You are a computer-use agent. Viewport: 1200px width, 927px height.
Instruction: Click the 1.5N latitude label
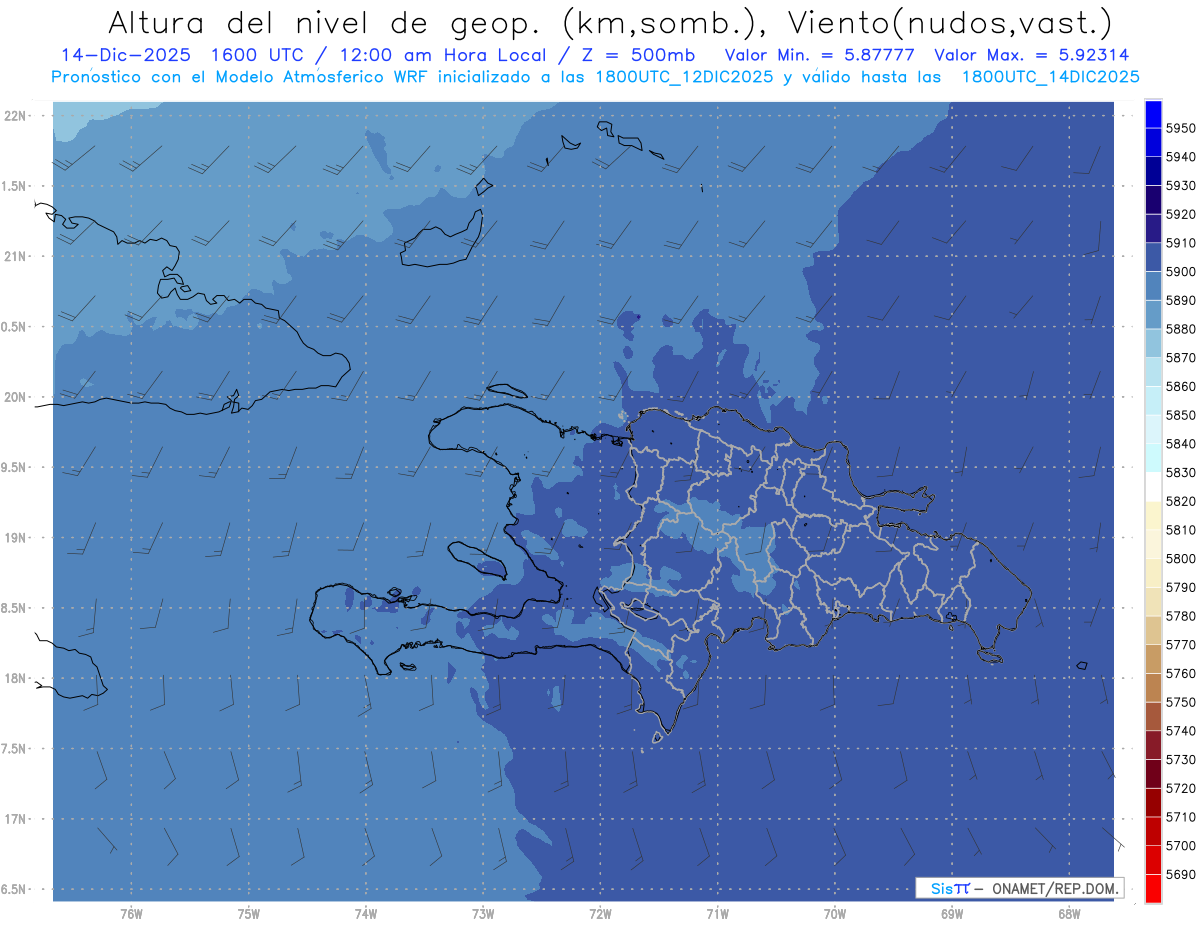click(x=16, y=186)
